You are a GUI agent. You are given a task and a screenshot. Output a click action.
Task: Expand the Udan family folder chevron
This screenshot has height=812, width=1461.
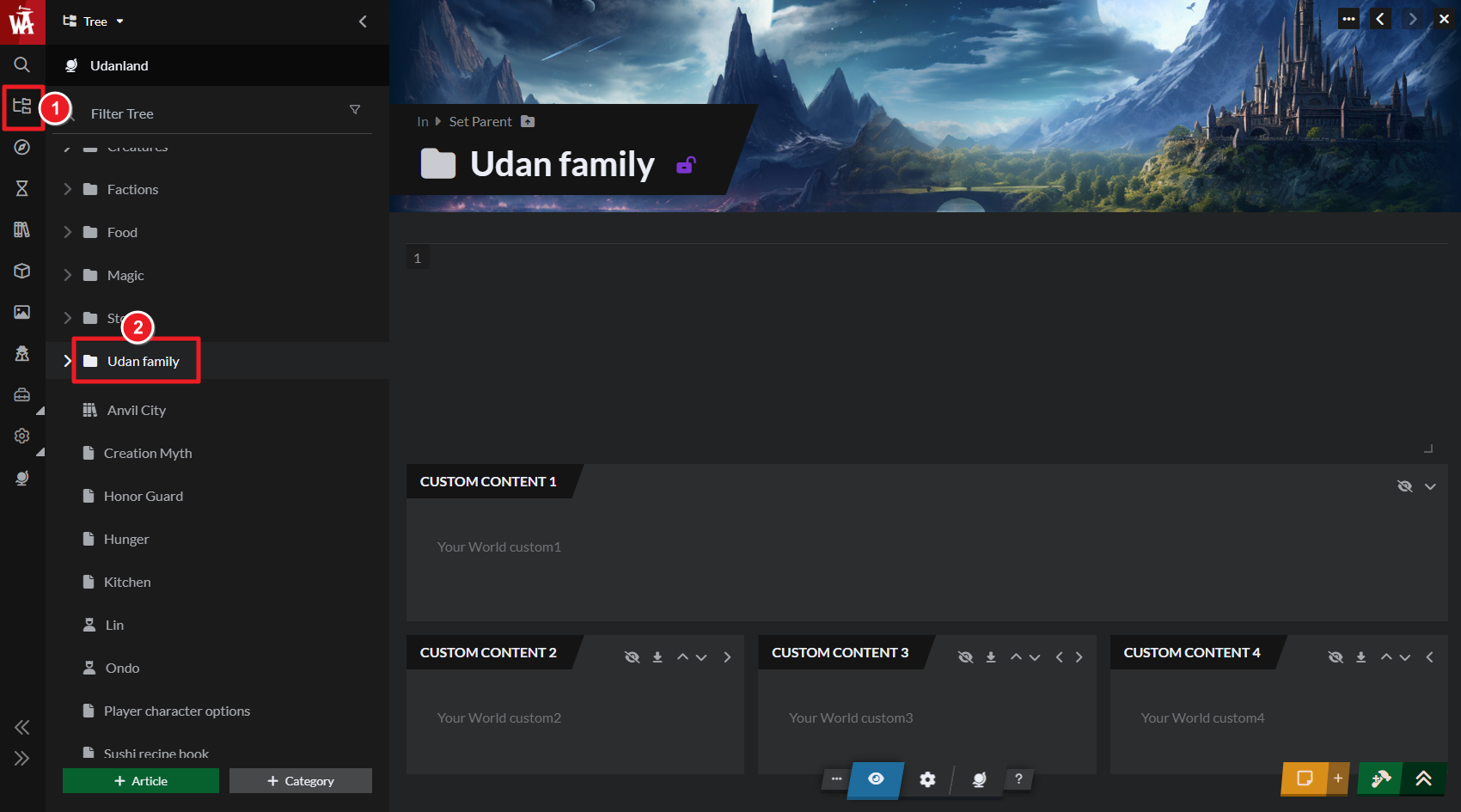coord(67,361)
